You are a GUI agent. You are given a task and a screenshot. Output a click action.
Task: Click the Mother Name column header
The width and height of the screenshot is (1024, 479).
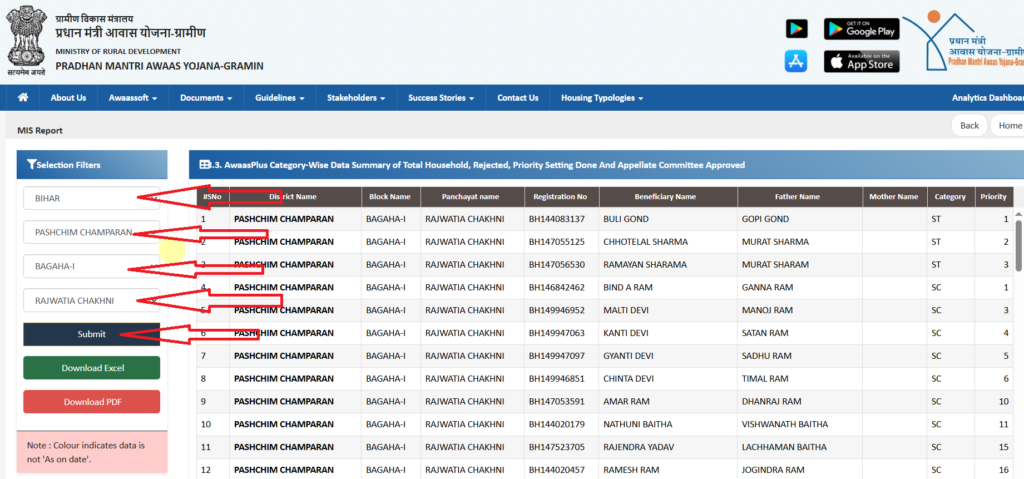[x=894, y=197]
